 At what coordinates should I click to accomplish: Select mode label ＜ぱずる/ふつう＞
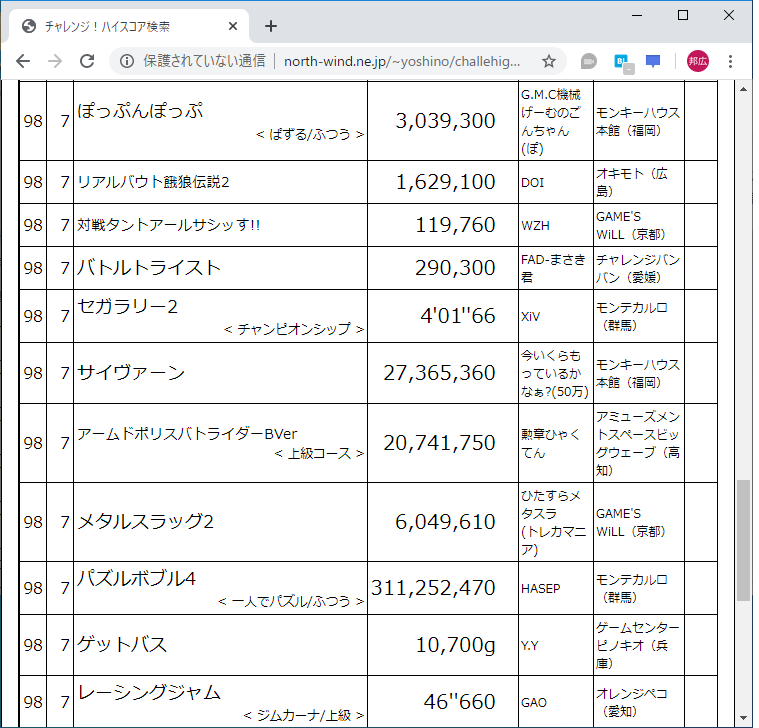(310, 135)
